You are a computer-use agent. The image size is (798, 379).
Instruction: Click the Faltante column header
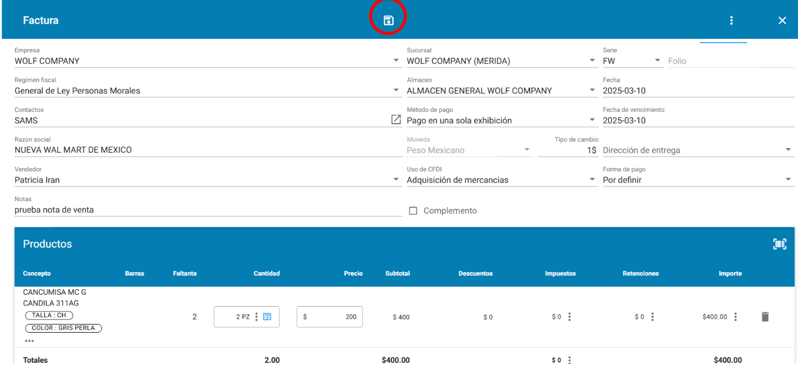coord(185,274)
